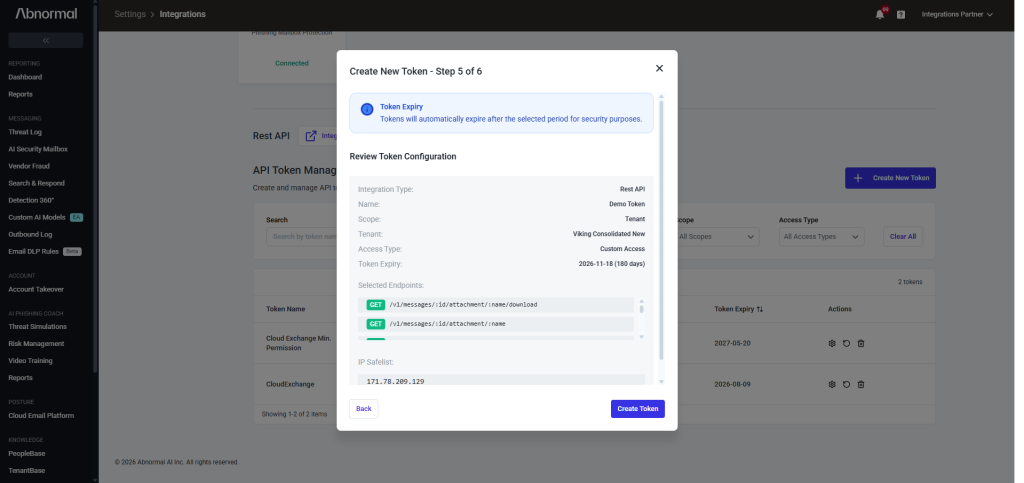This screenshot has width=1024, height=483.
Task: Click the 2026-11-18 (180 days) expiry value
Action: 611,264
